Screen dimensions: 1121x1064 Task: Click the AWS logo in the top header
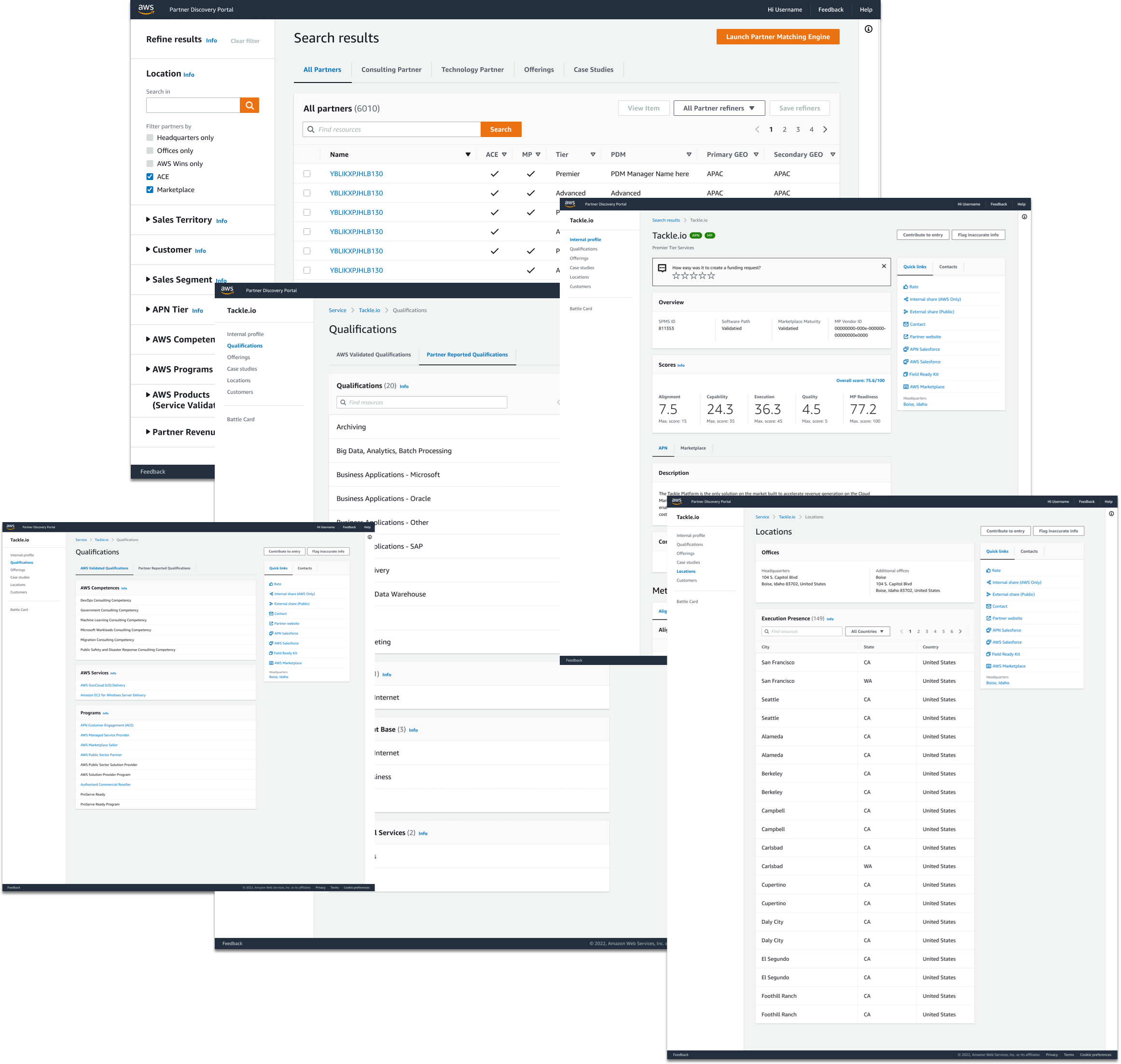point(146,9)
